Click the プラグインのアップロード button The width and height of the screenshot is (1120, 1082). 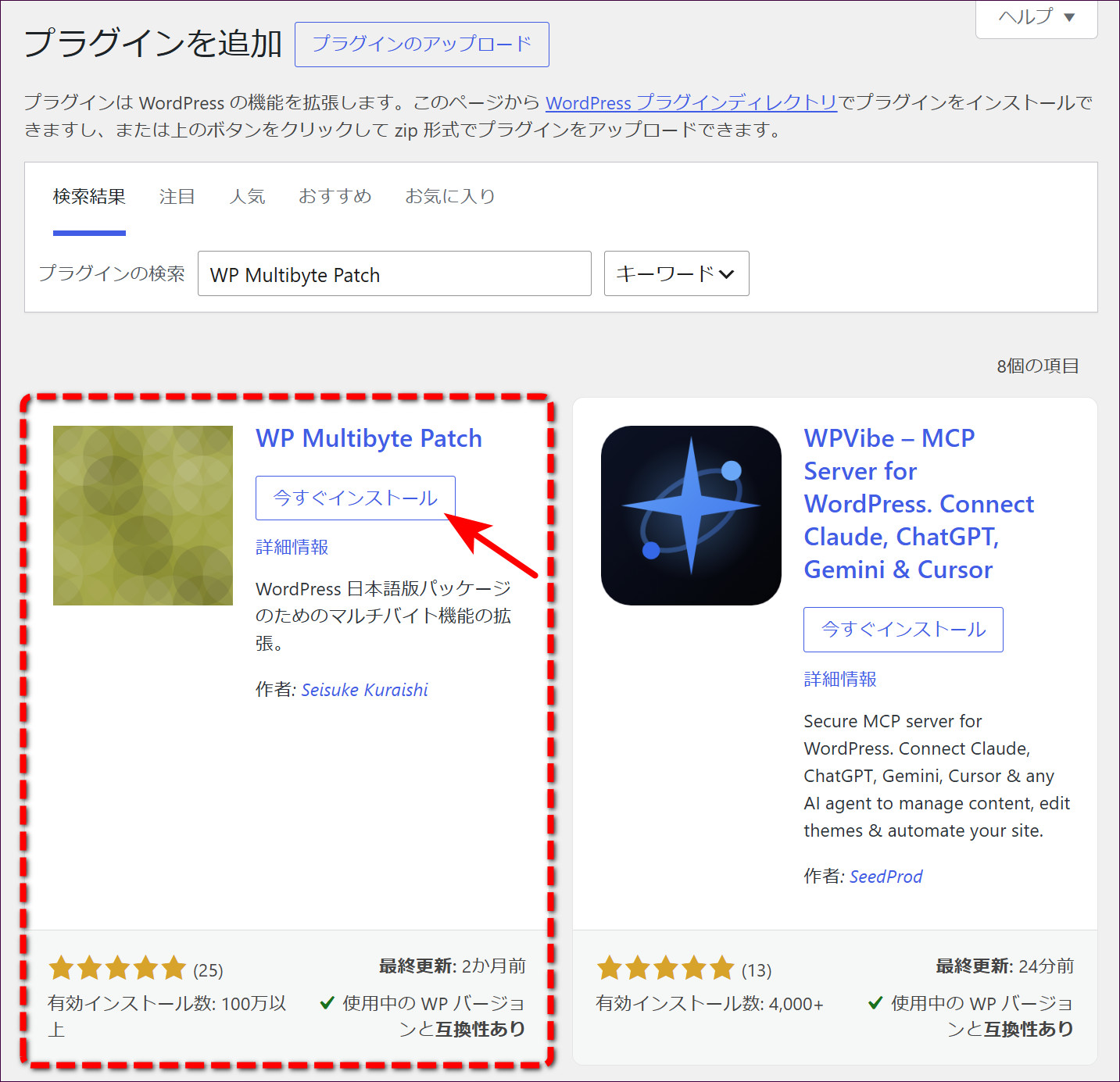(x=421, y=44)
